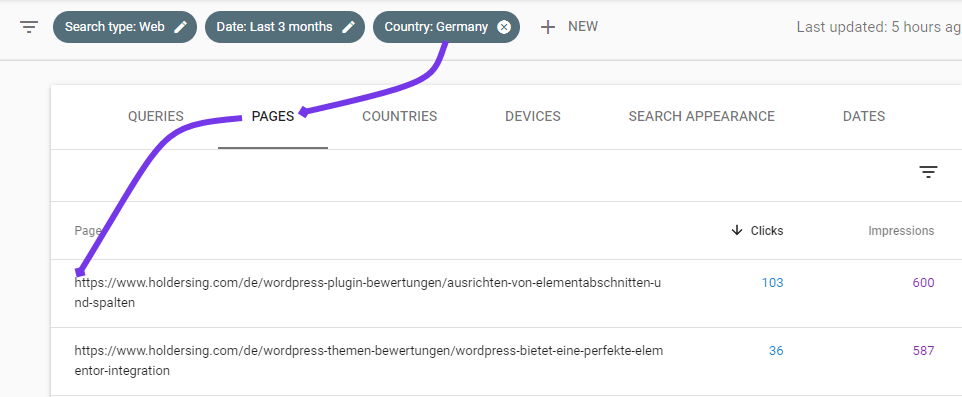The height and width of the screenshot is (397, 962).
Task: Select the Pages tab
Action: click(273, 117)
